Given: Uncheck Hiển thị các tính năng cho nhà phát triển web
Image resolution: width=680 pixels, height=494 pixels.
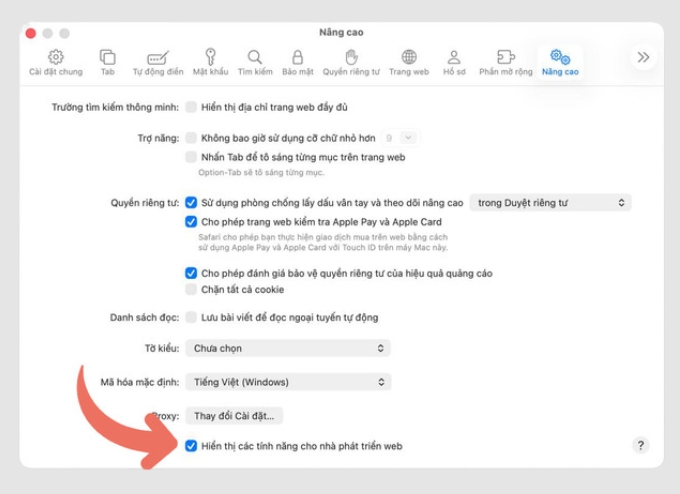Looking at the screenshot, I should point(191,446).
